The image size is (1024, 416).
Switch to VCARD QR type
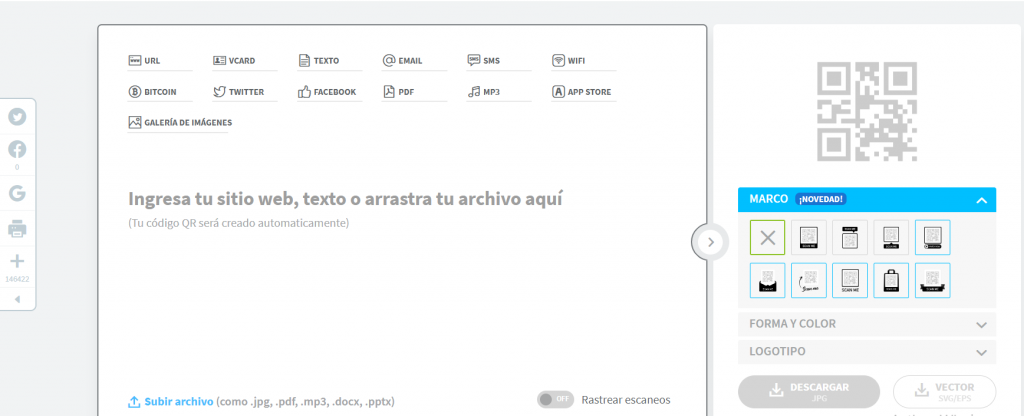(x=234, y=61)
